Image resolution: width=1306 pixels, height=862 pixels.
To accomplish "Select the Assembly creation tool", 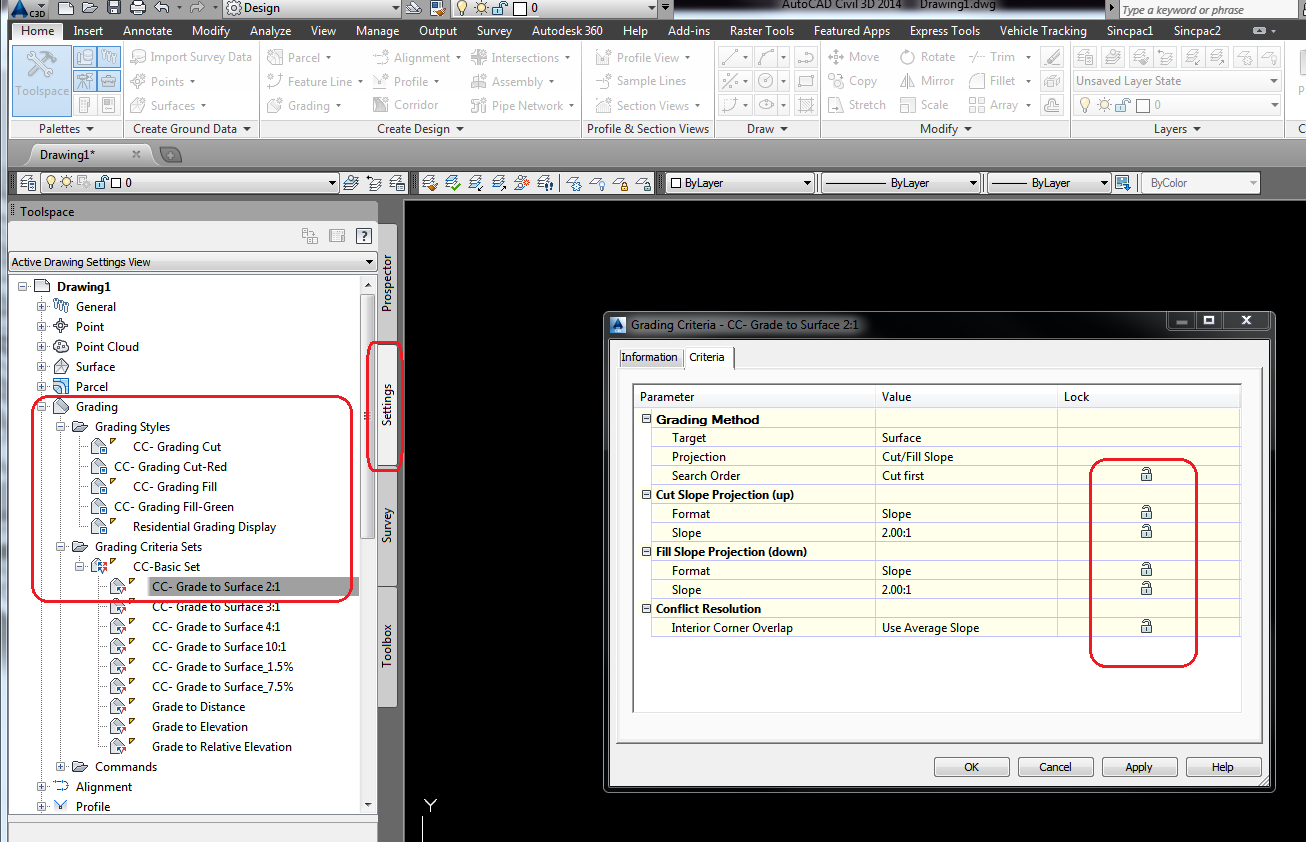I will 512,81.
